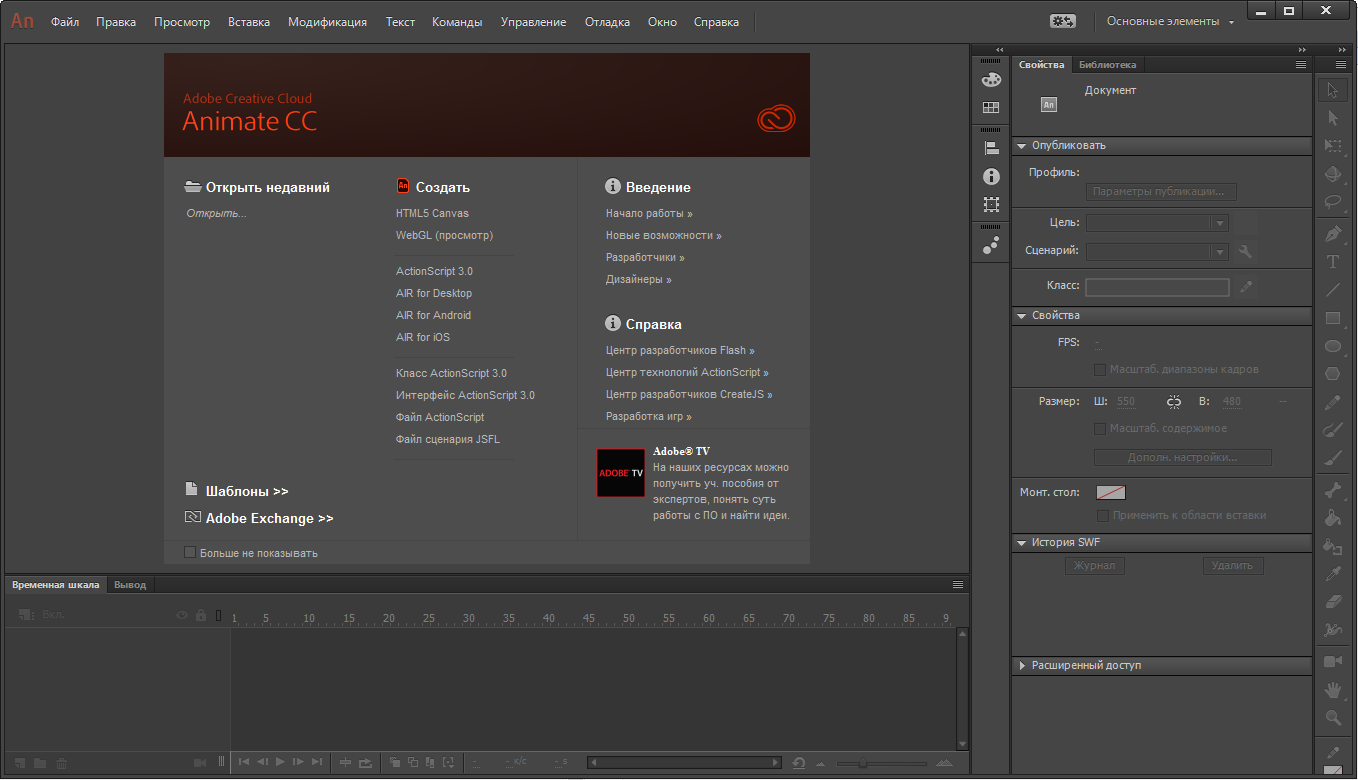Image resolution: width=1358 pixels, height=780 pixels.
Task: Select the 3D Rotation tool
Action: click(1333, 173)
